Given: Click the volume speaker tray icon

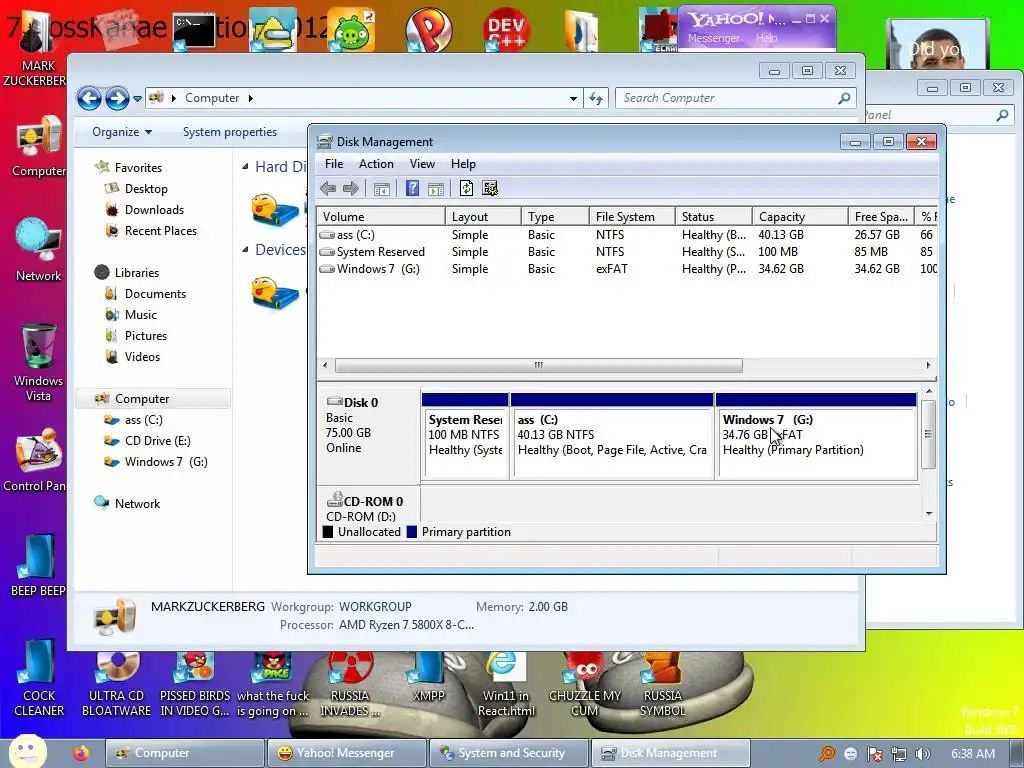Looking at the screenshot, I should 923,754.
